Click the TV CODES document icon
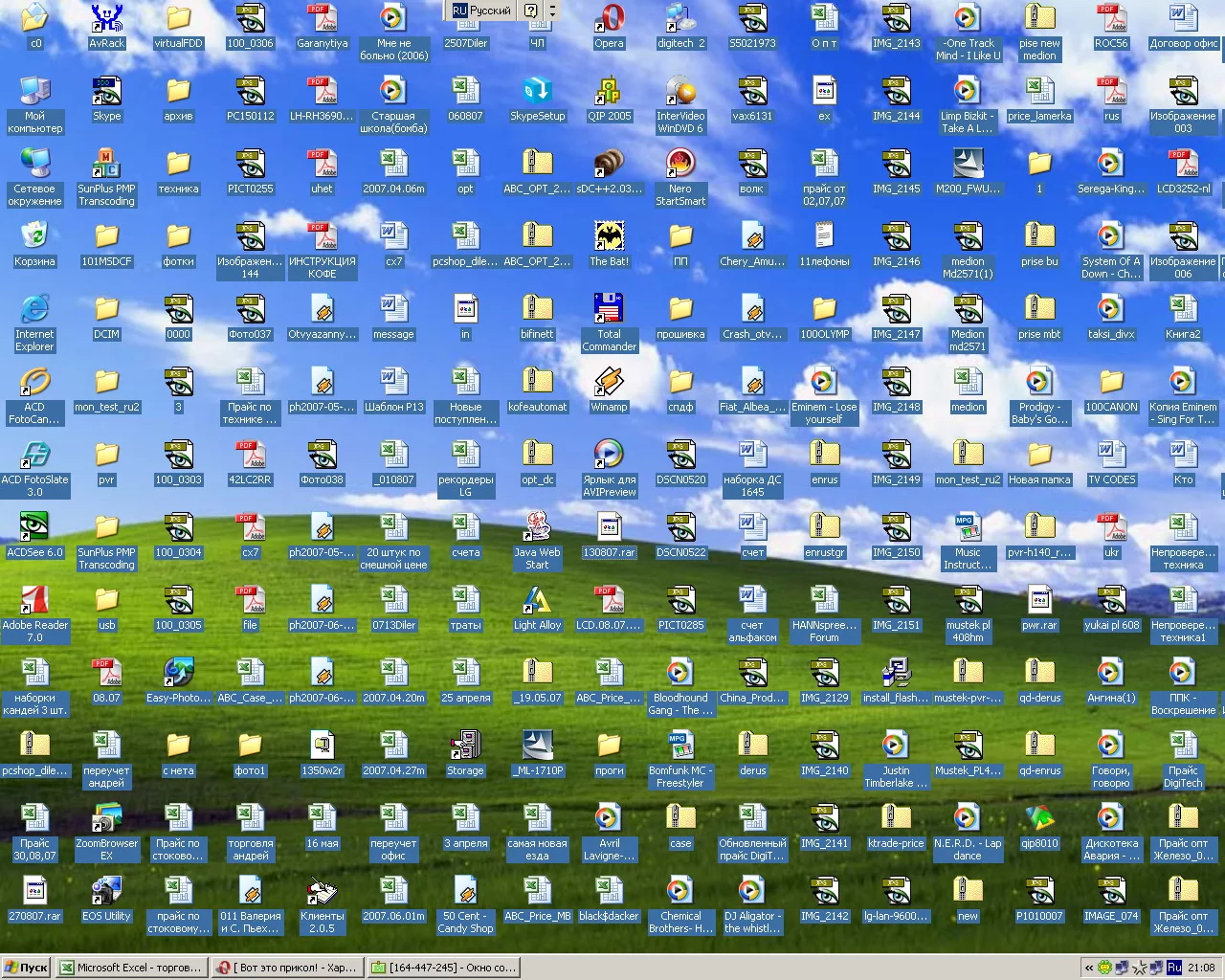 [x=1111, y=461]
